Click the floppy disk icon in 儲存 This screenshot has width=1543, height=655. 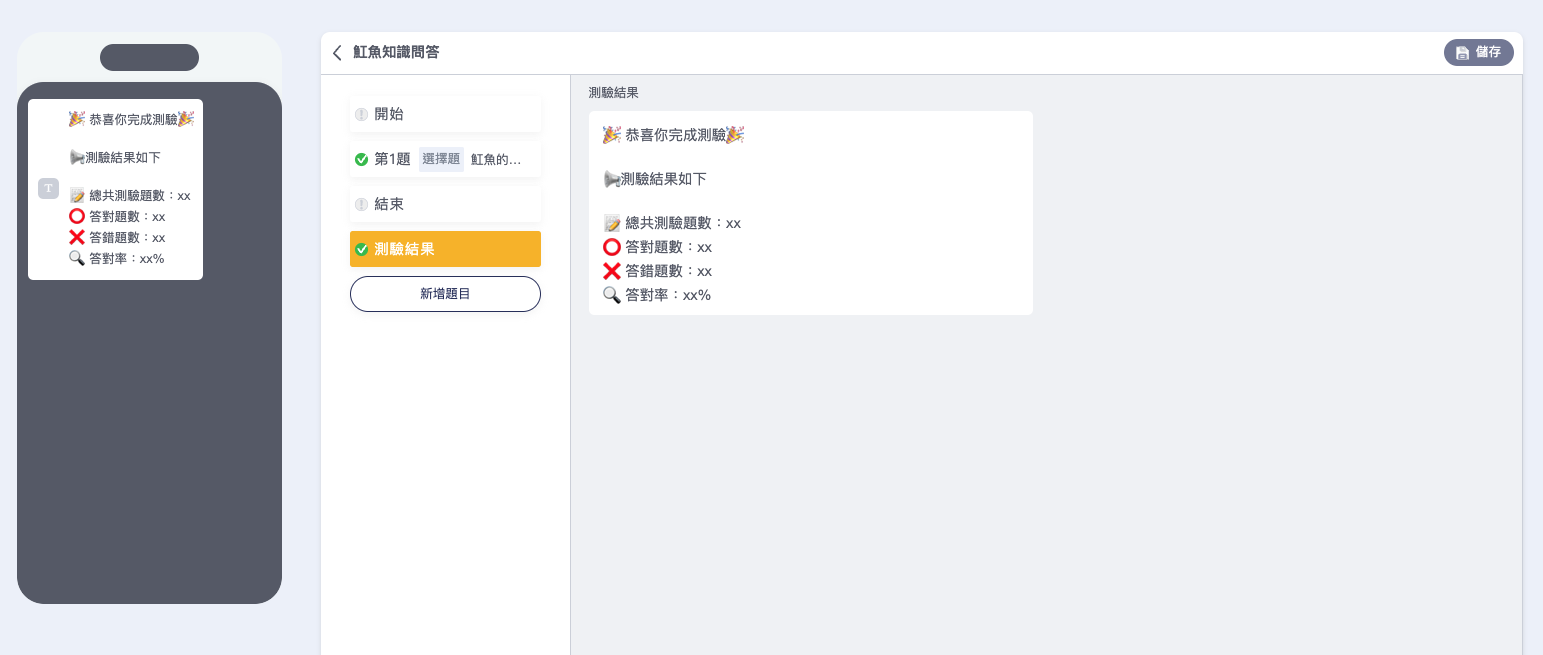1462,53
